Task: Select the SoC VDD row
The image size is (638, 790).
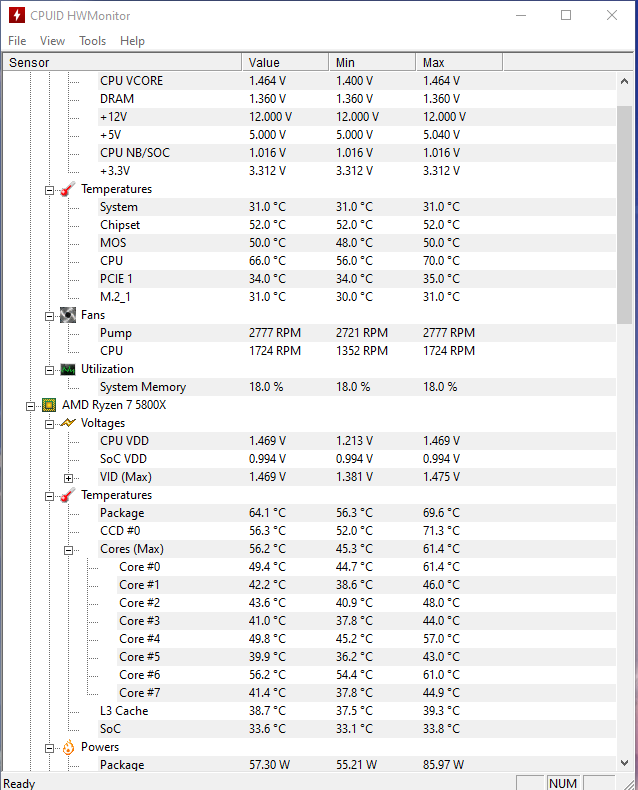Action: coord(357,459)
